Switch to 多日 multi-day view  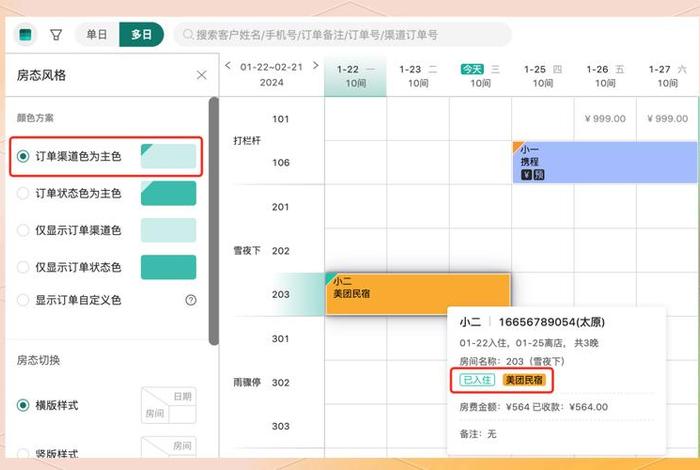tap(142, 34)
